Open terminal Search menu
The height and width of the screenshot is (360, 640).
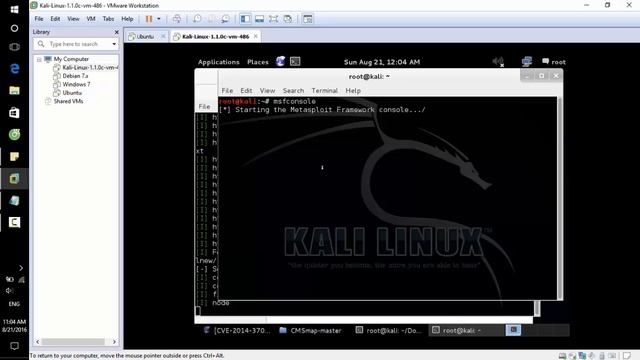[x=293, y=91]
